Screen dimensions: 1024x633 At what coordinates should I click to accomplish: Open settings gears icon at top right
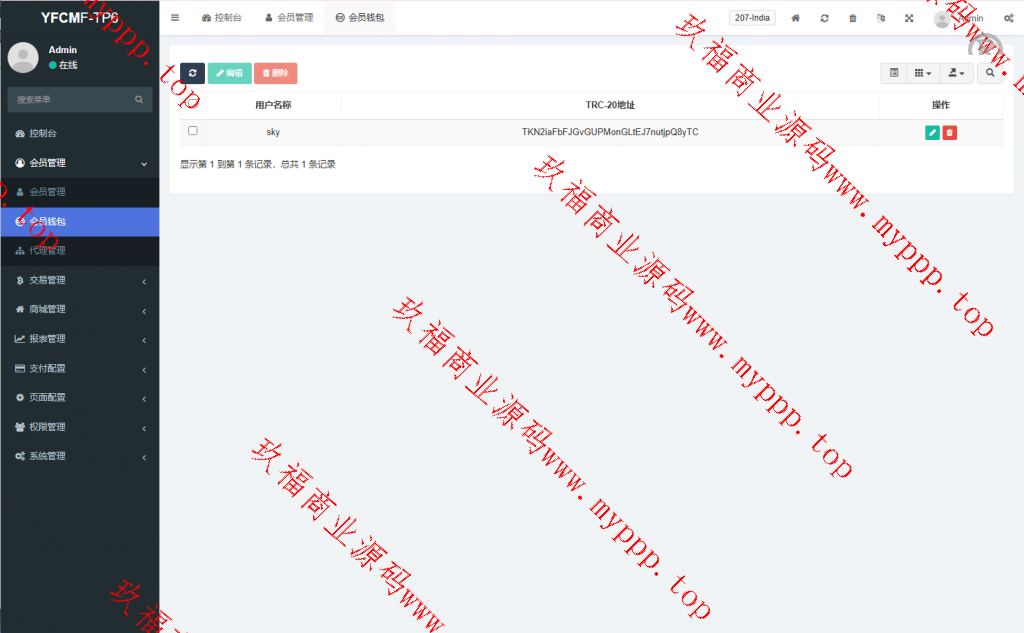[1009, 18]
